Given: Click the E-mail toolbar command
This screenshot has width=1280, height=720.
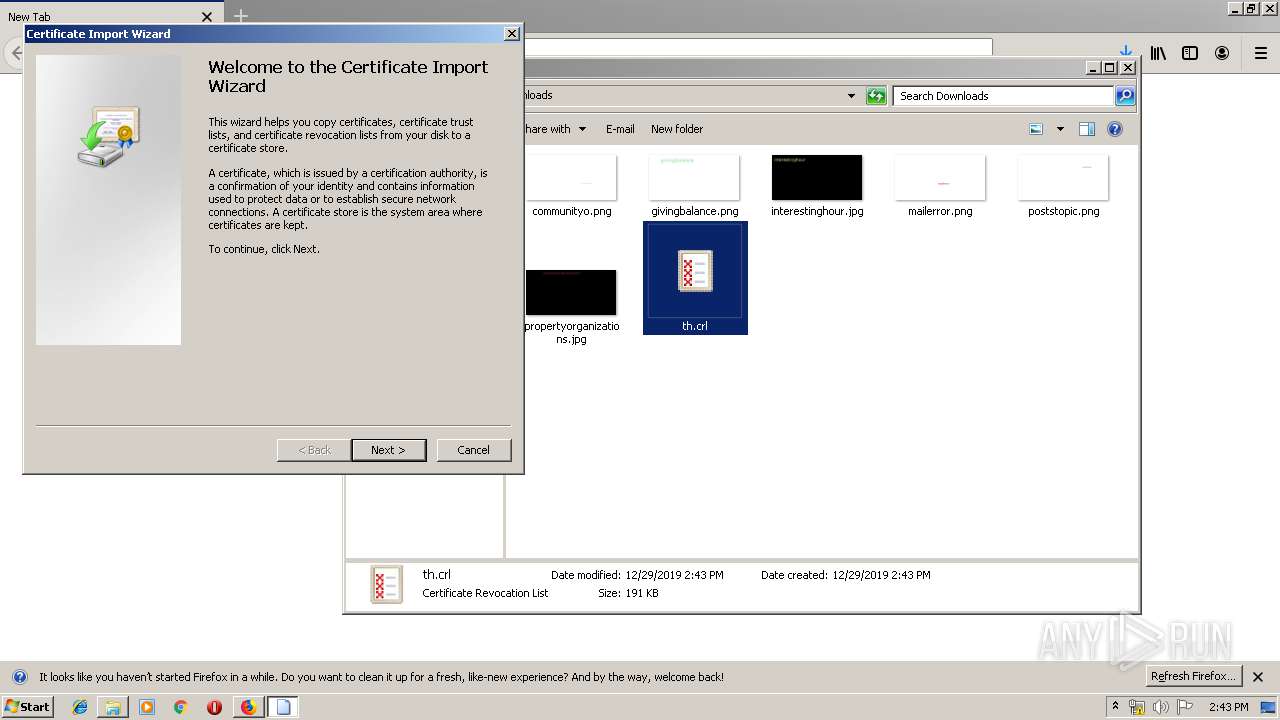Looking at the screenshot, I should point(620,129).
